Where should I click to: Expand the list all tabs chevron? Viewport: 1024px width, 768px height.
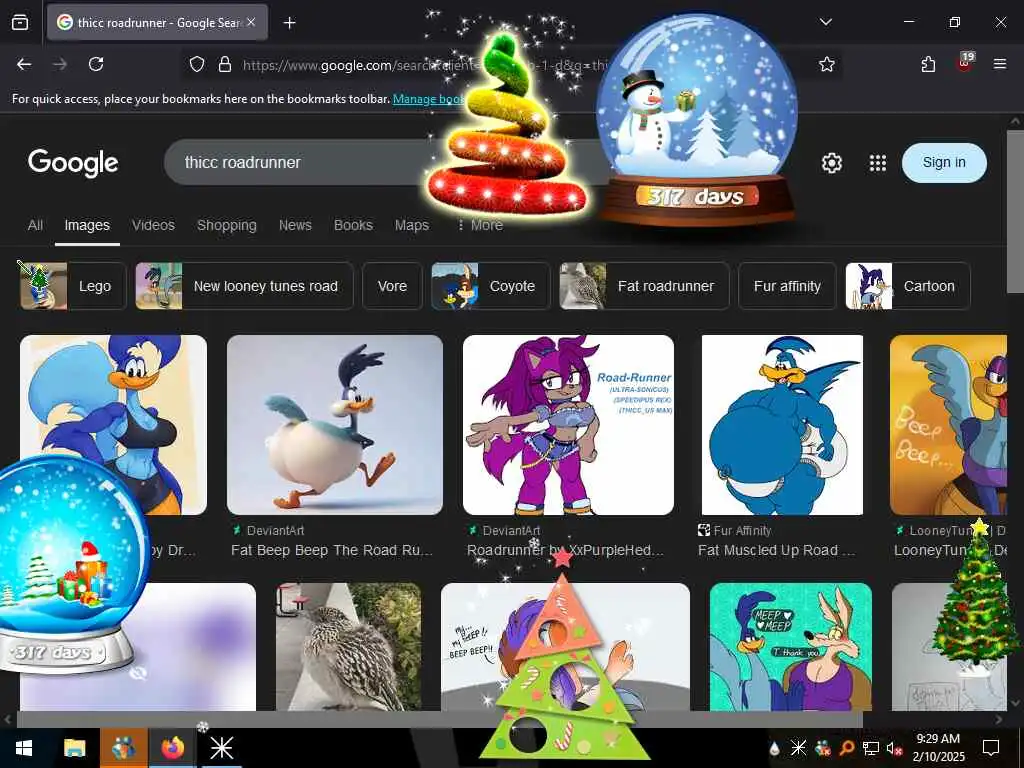pos(825,22)
